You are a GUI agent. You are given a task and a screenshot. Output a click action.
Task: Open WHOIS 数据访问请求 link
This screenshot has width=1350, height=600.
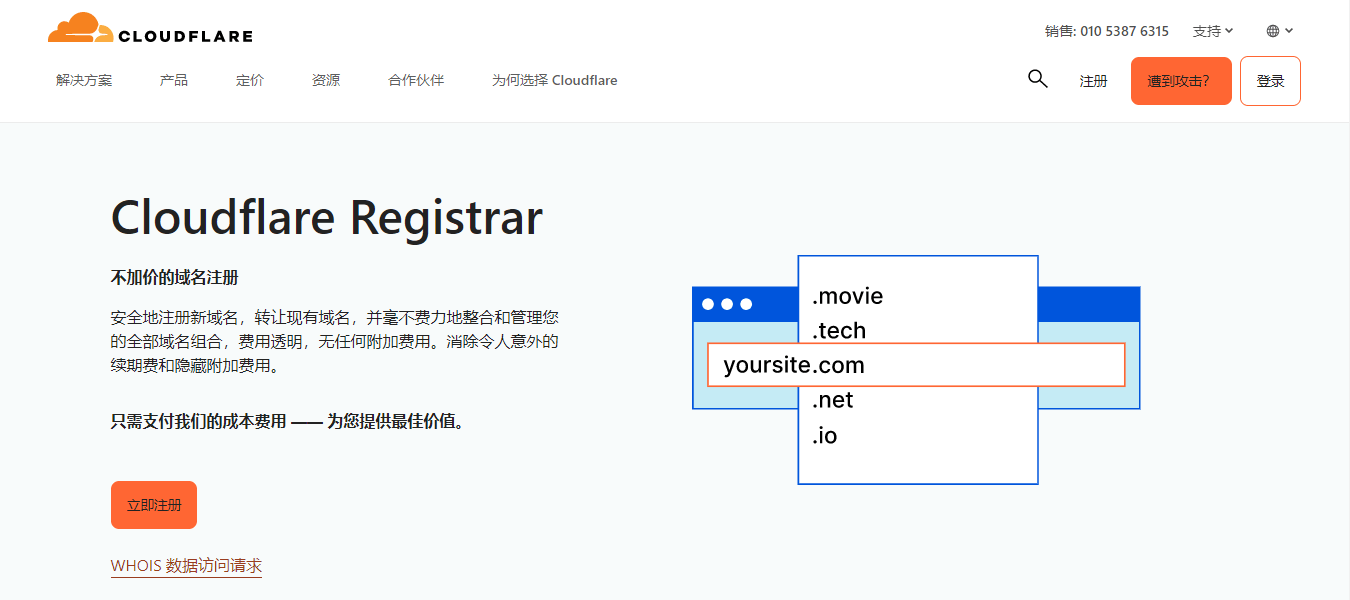pos(186,565)
